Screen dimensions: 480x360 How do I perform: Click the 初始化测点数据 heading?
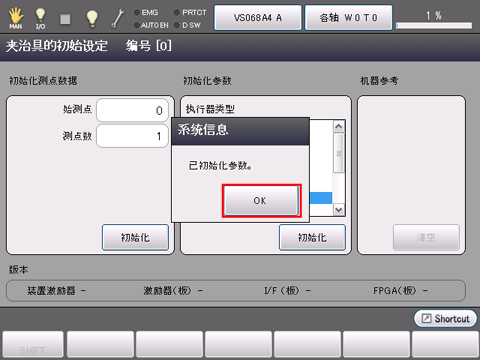coord(43,81)
